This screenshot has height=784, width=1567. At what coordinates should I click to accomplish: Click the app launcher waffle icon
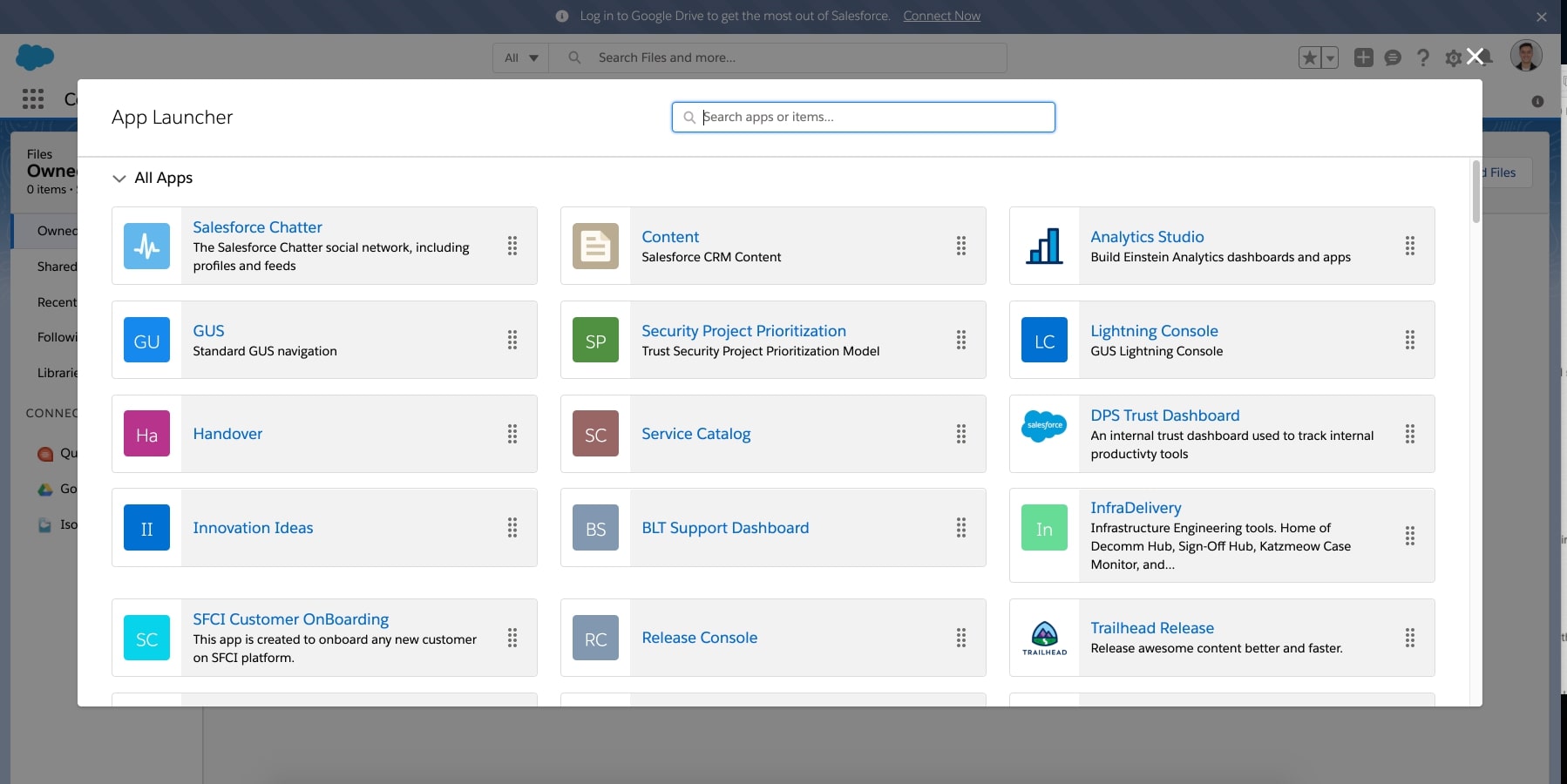pyautogui.click(x=33, y=98)
